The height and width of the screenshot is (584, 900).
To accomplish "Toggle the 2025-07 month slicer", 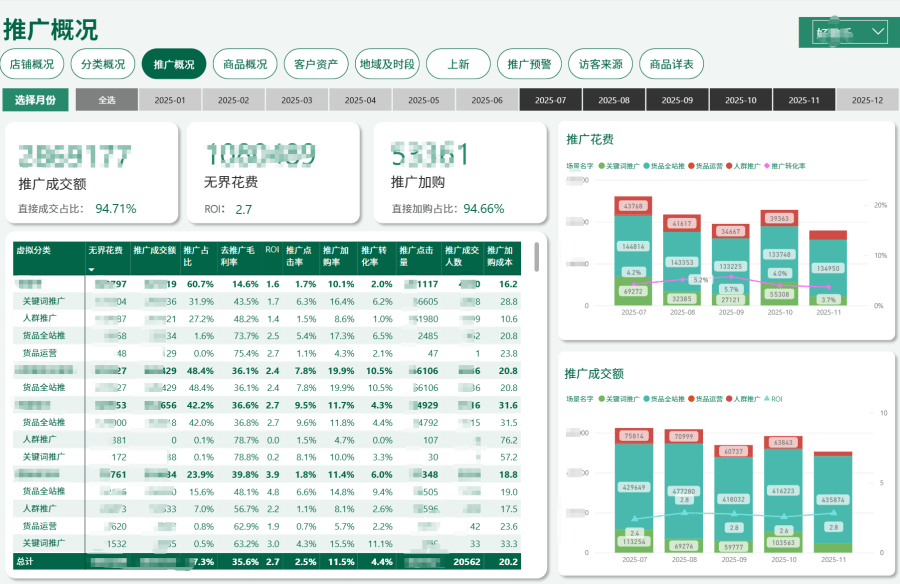I will pyautogui.click(x=550, y=100).
